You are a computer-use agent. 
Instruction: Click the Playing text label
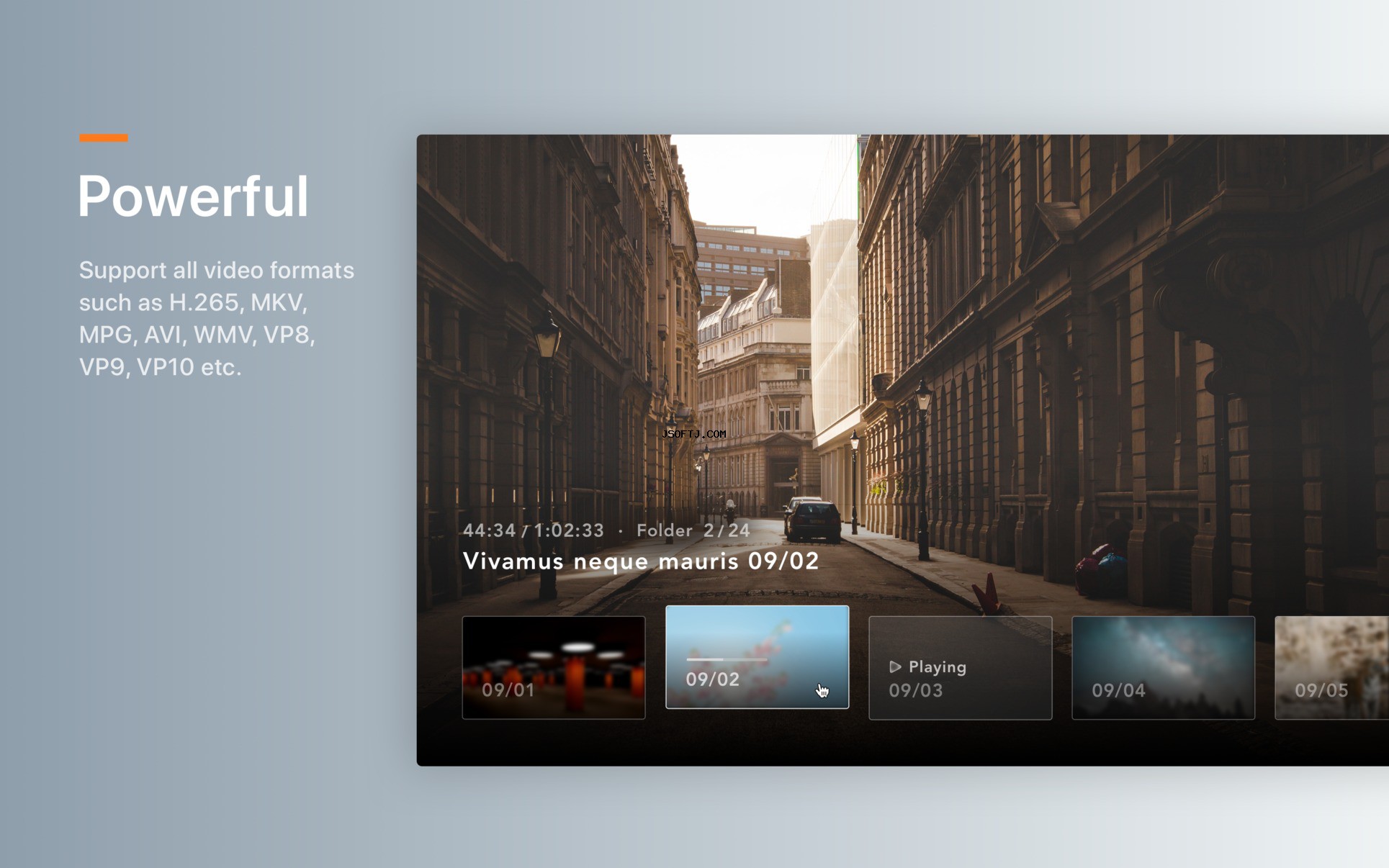[x=938, y=667]
